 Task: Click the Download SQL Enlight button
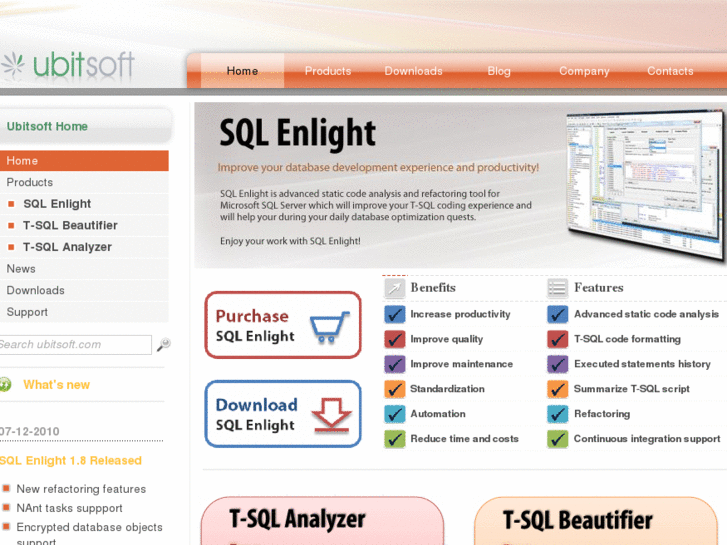283,414
